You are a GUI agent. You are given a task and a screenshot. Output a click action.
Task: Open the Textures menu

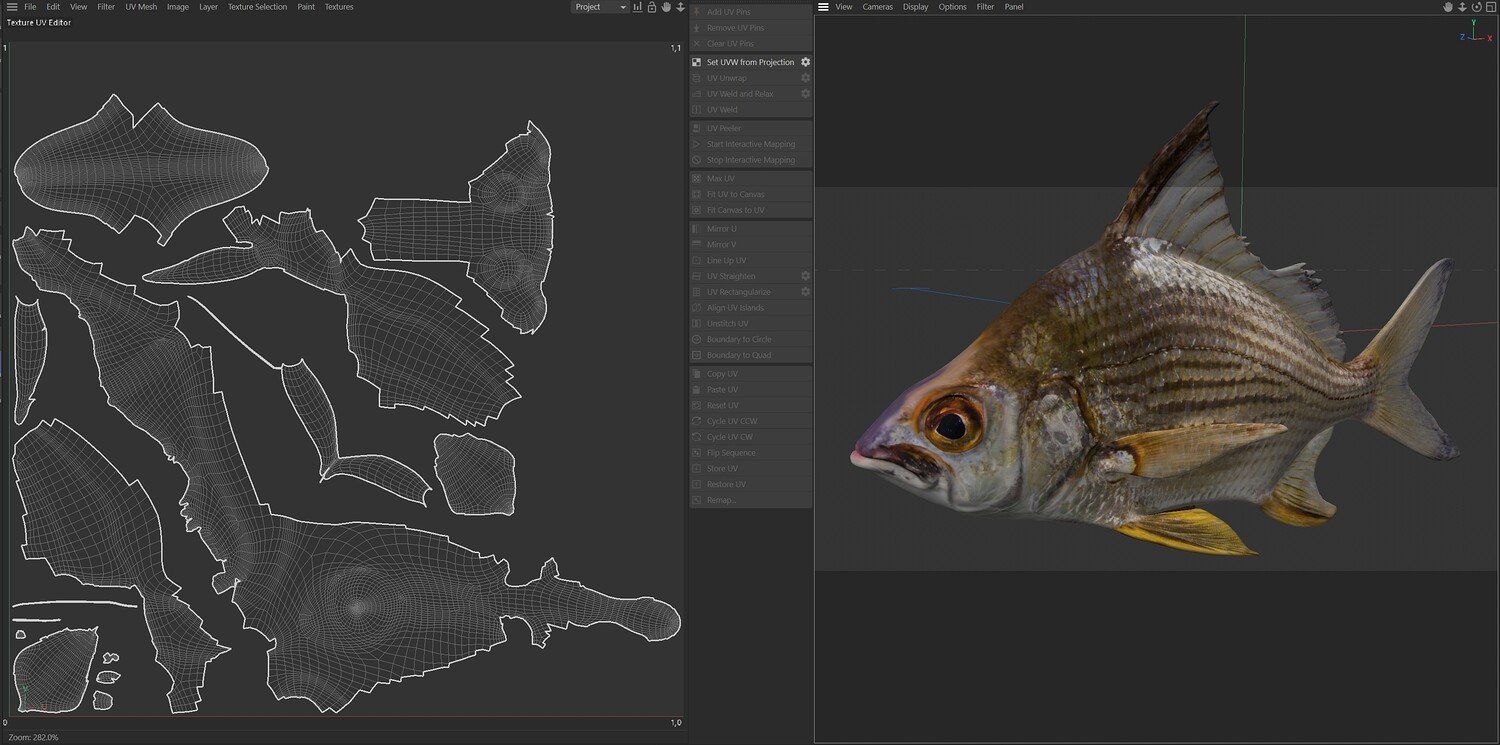[x=339, y=7]
